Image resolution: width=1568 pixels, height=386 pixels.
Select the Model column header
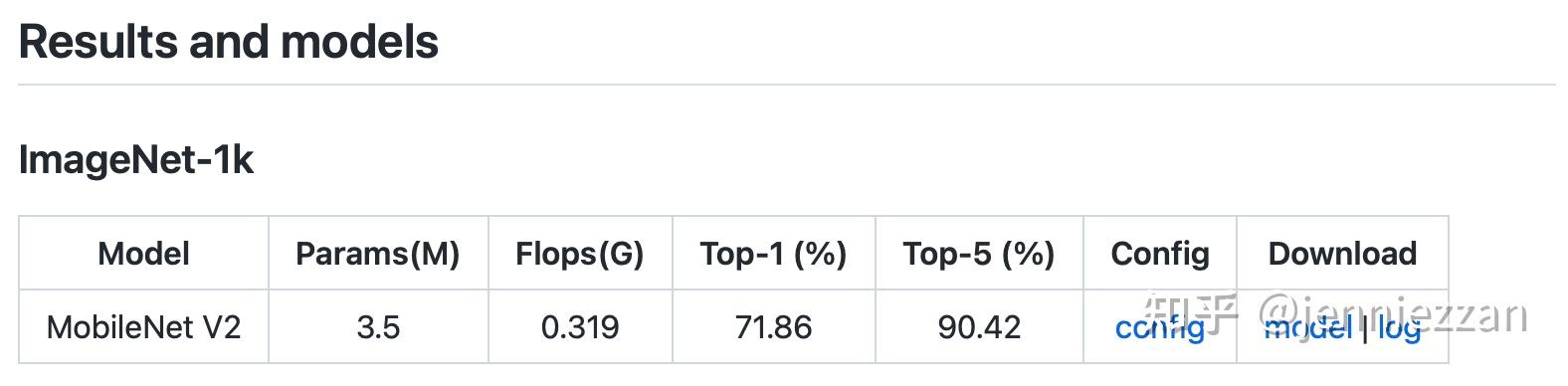pos(143,254)
